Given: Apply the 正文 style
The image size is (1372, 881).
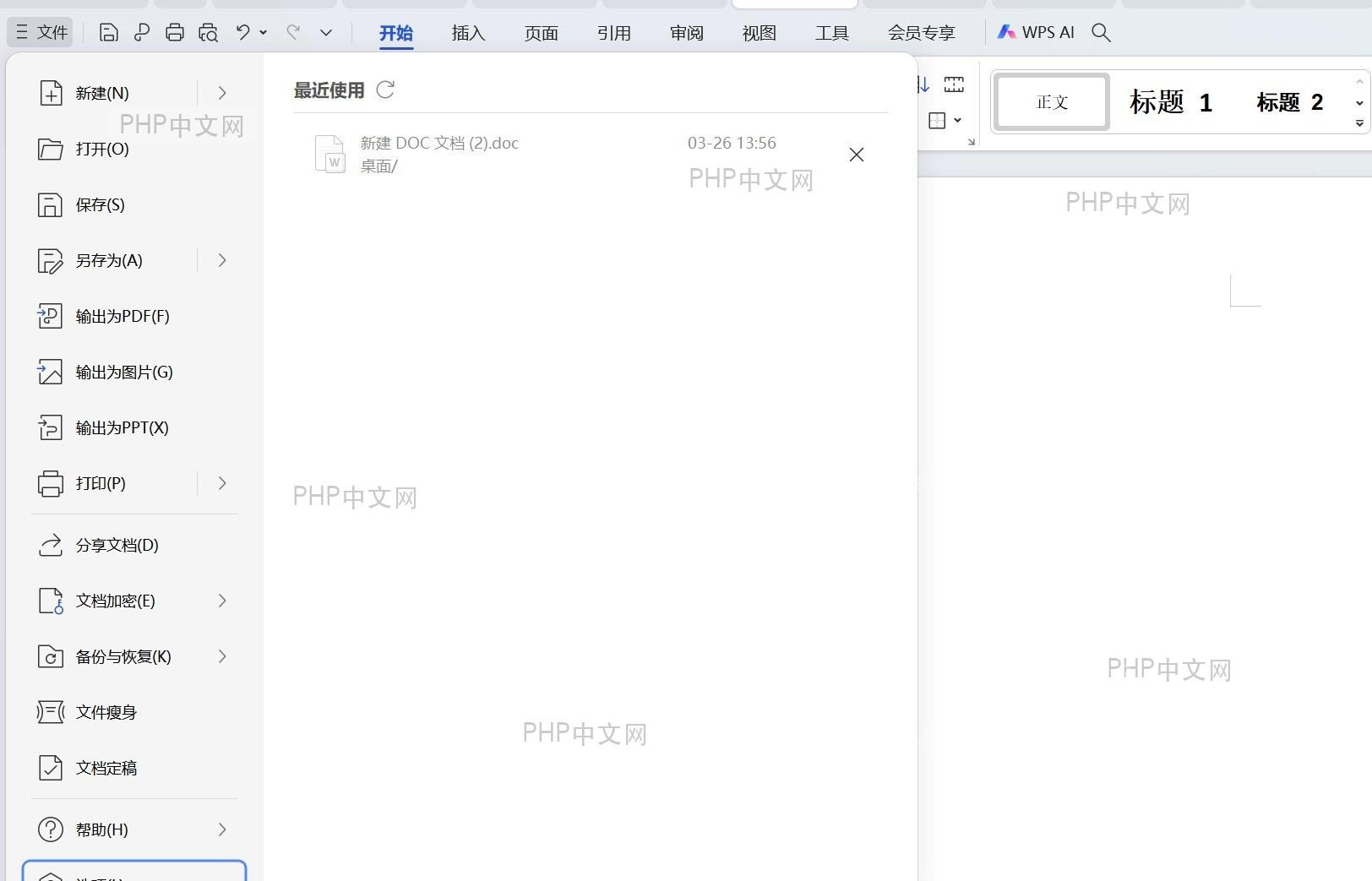Looking at the screenshot, I should click(1051, 102).
